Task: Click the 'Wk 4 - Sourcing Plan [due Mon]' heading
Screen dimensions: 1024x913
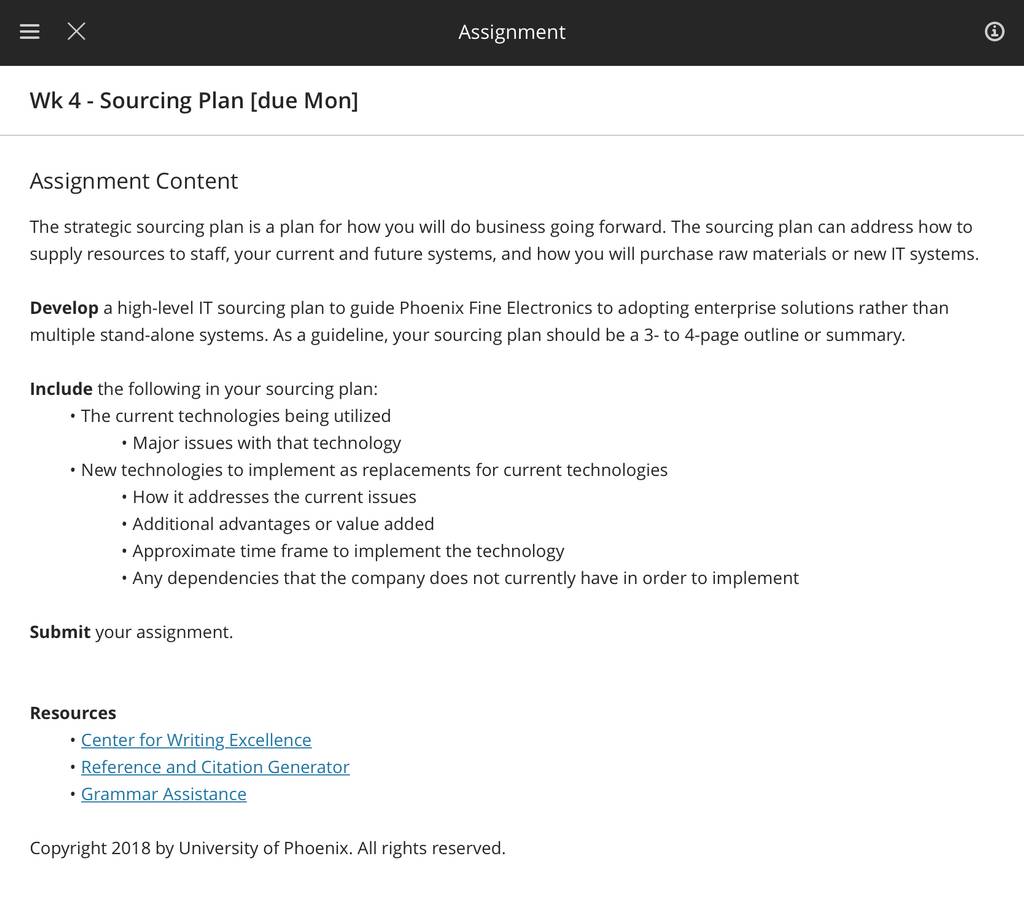Action: coord(194,101)
